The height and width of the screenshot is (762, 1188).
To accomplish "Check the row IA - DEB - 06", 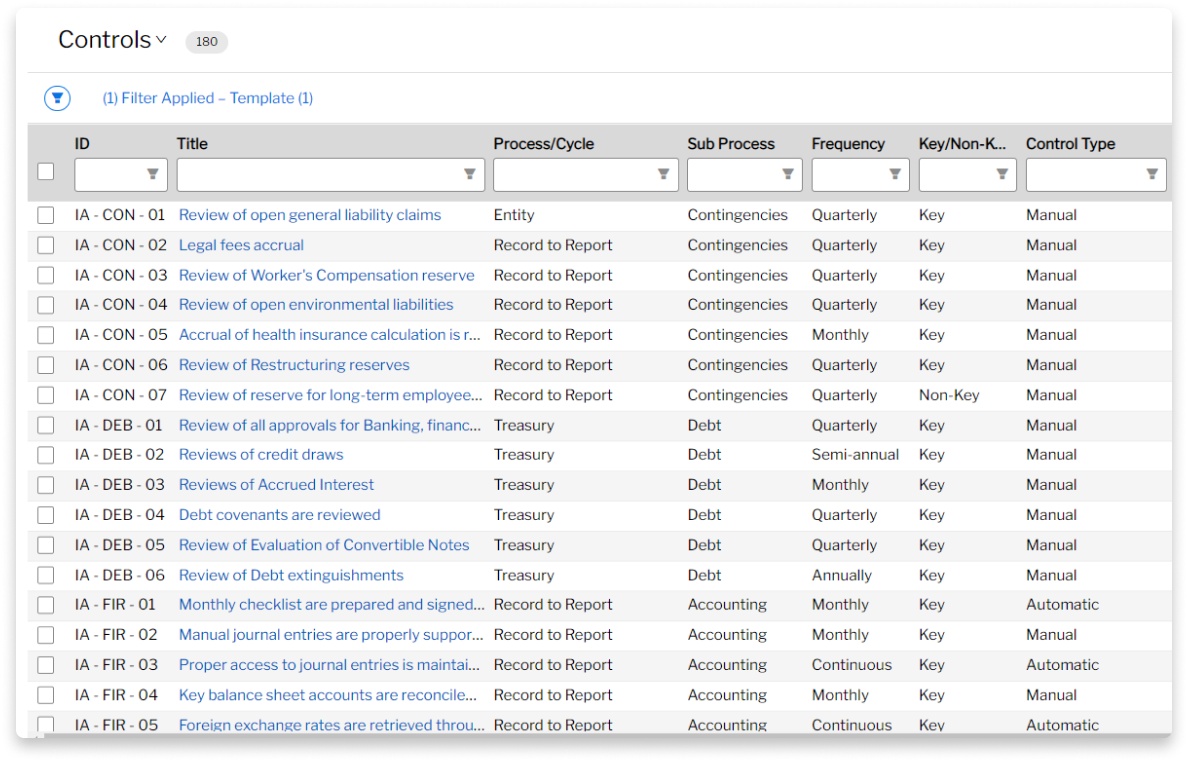I will pyautogui.click(x=45, y=576).
